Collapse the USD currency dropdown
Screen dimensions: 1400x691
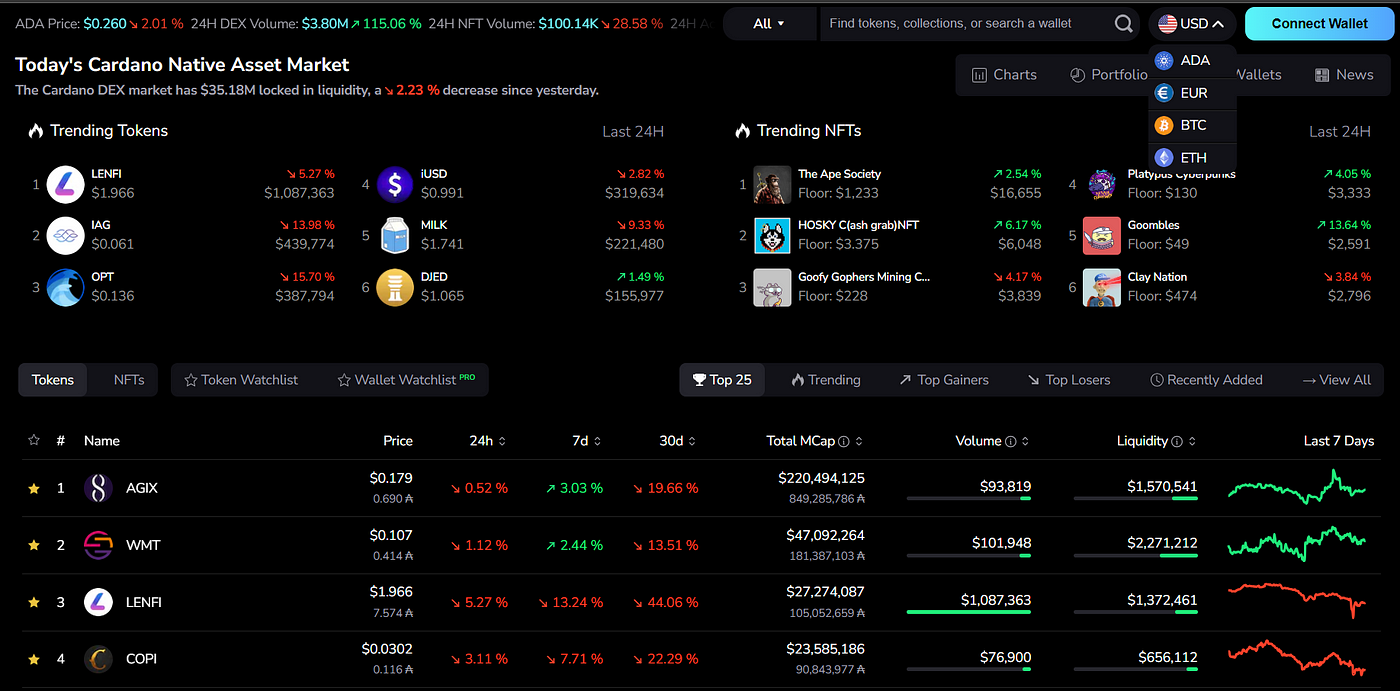click(1192, 23)
